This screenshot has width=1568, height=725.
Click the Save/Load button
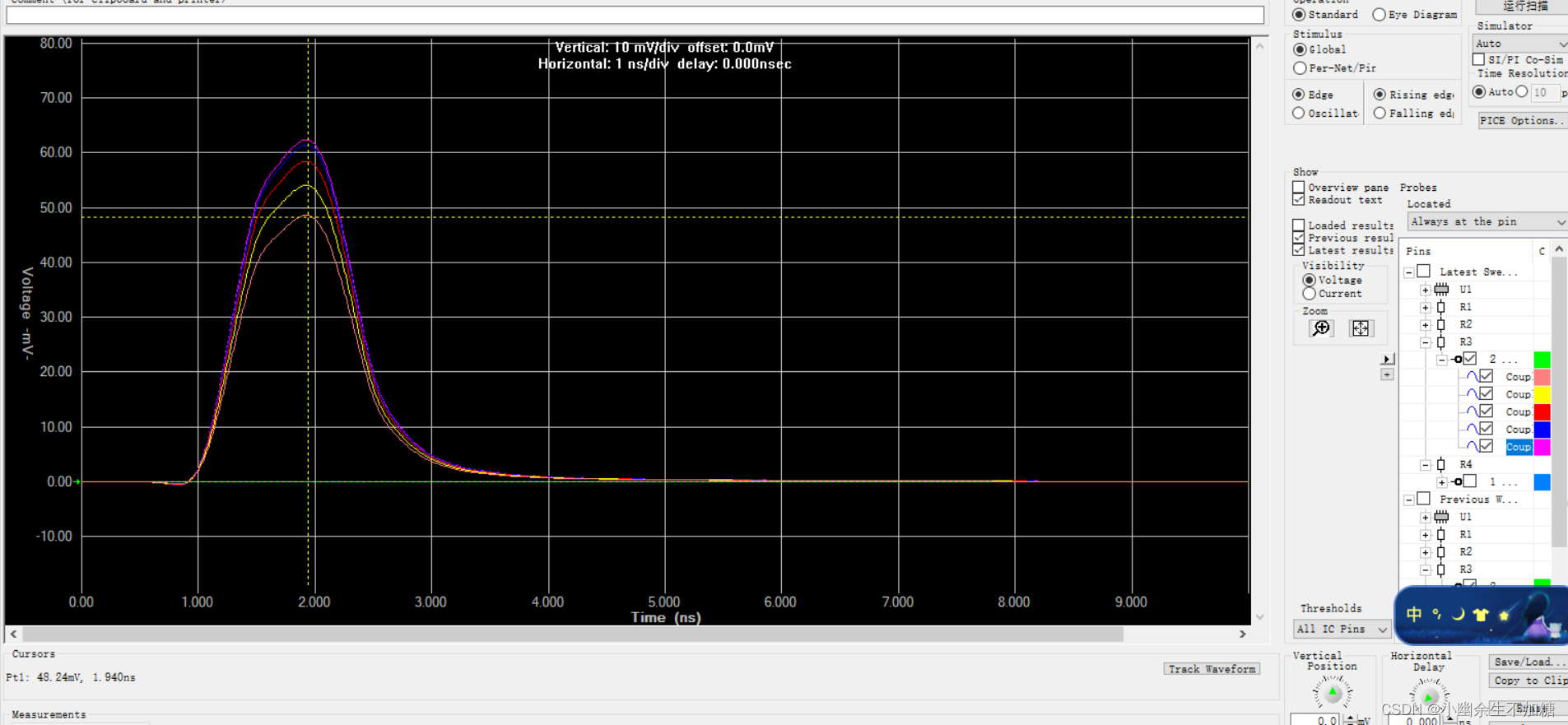point(1528,662)
